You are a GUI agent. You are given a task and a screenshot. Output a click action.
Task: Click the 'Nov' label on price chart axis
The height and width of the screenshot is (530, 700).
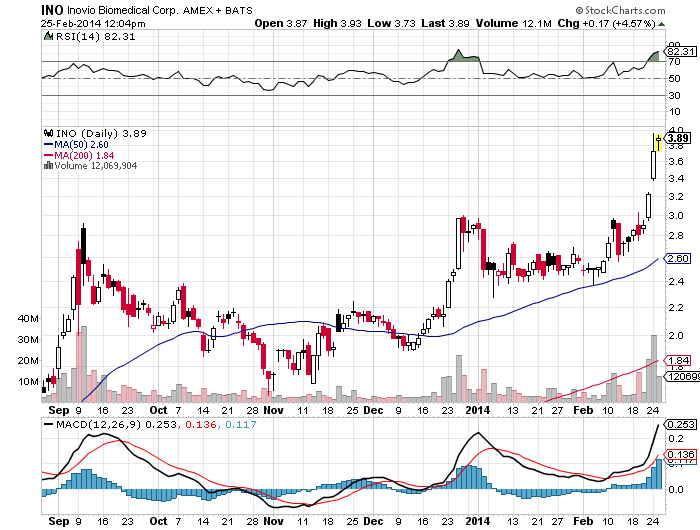tap(273, 410)
